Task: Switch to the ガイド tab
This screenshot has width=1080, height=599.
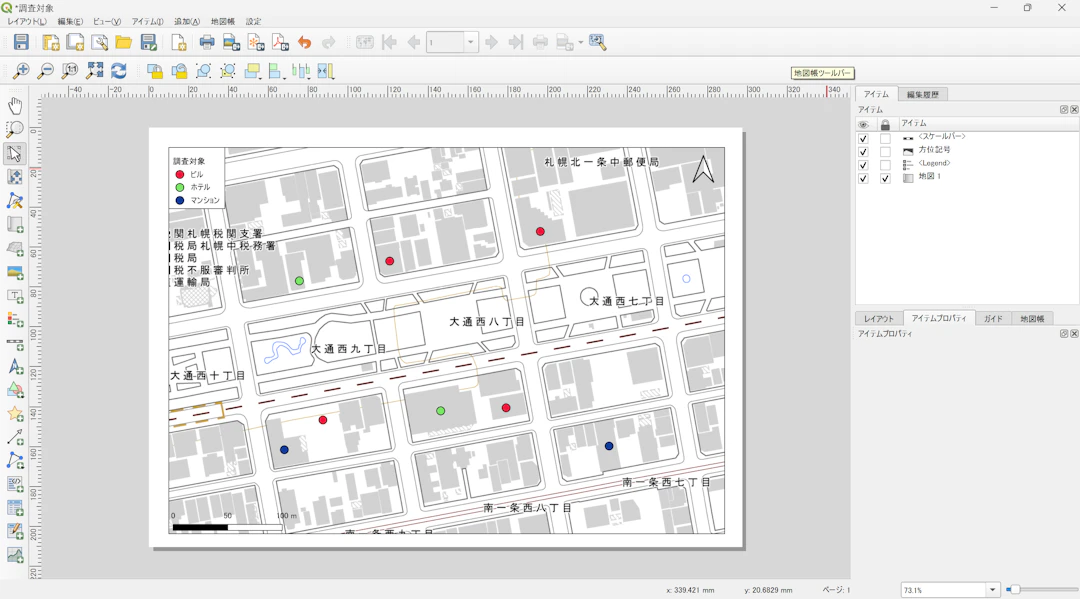Action: pyautogui.click(x=993, y=319)
